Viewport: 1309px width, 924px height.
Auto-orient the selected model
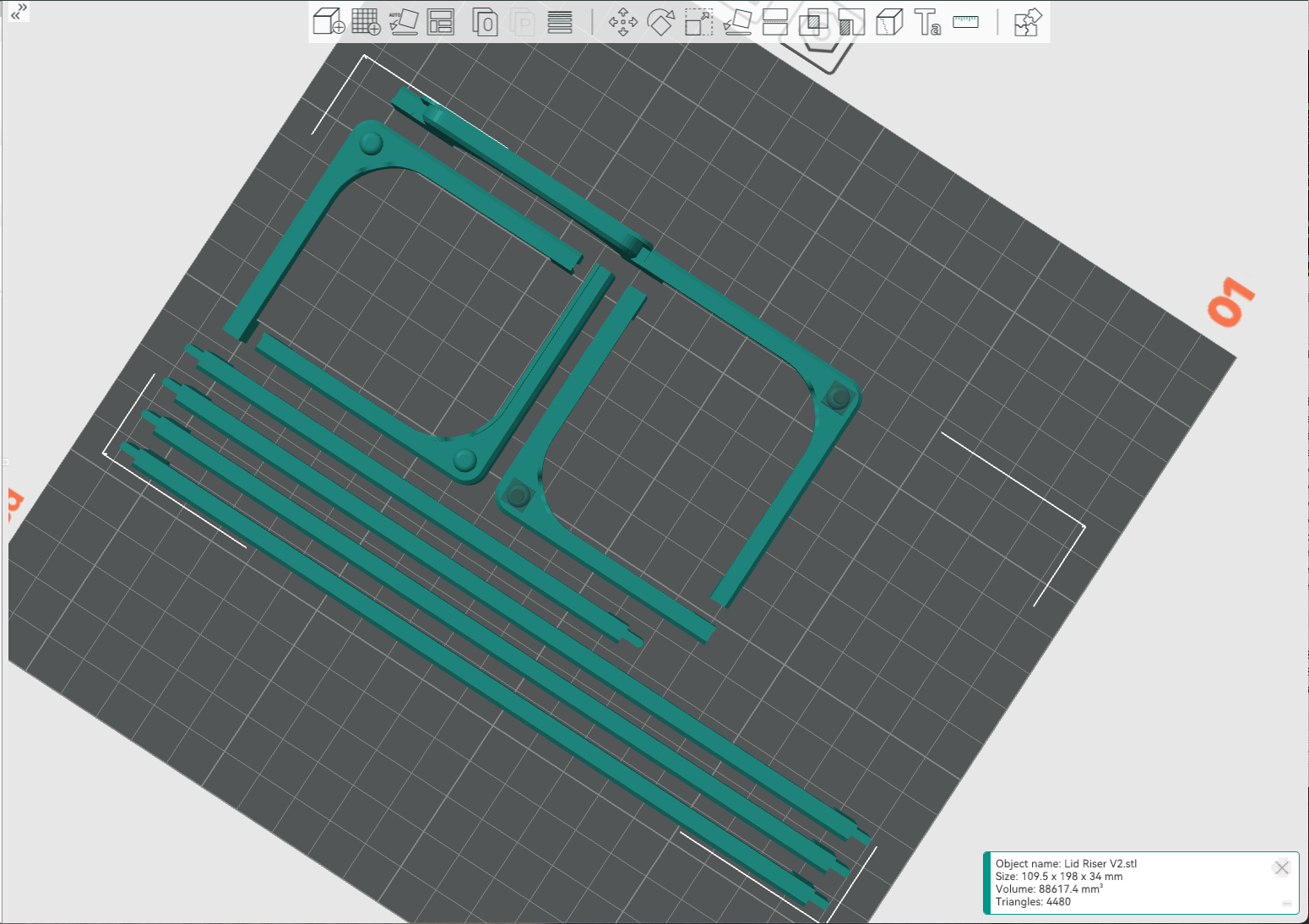point(404,23)
